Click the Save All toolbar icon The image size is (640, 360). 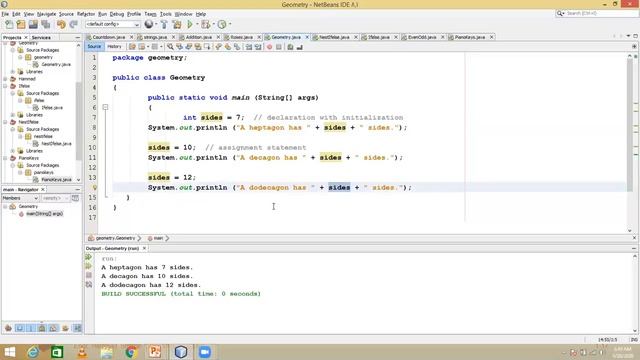click(x=45, y=24)
